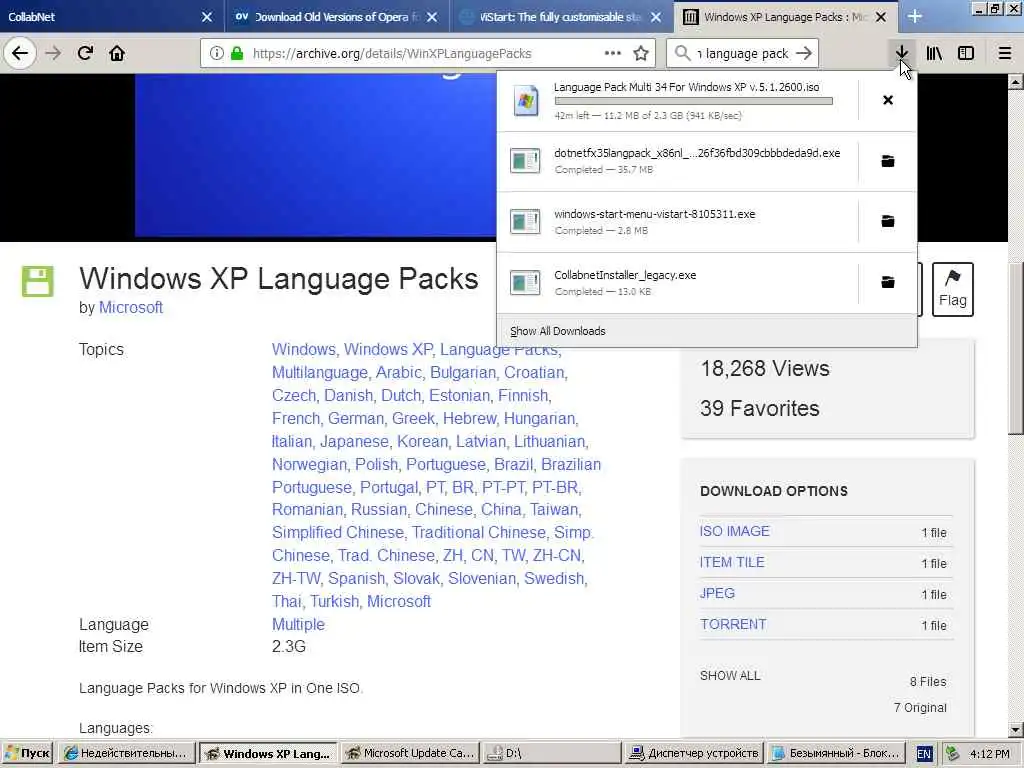Switch to Безымянный Блокнот taskbar window

(x=837, y=753)
